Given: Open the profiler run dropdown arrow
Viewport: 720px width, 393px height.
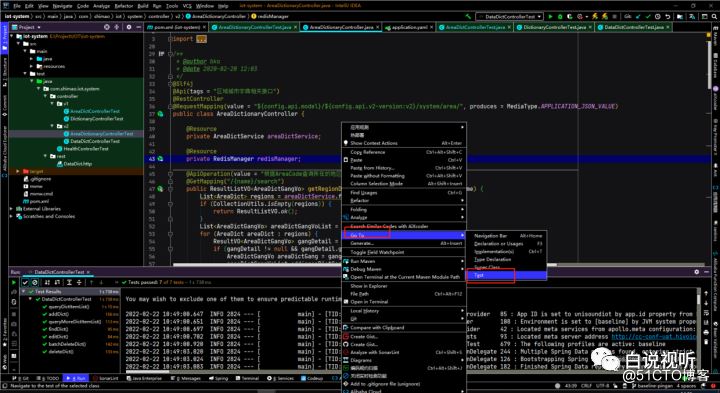Looking at the screenshot, I should pos(586,17).
